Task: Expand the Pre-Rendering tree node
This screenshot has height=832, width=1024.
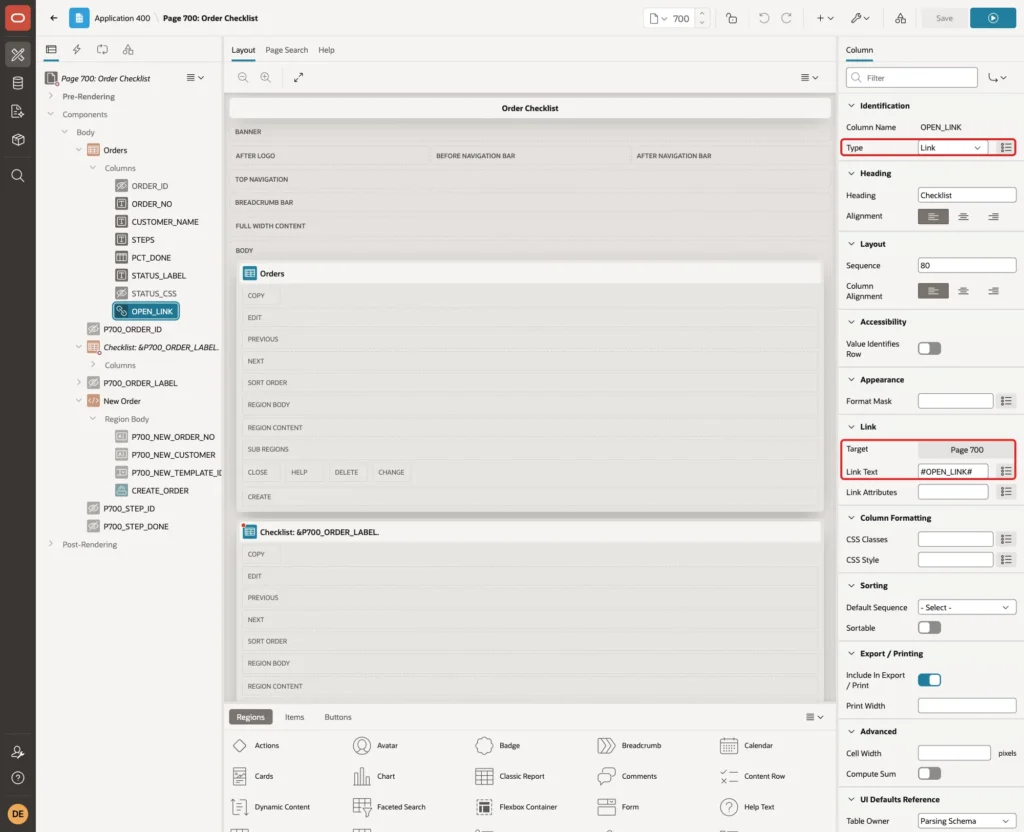Action: point(51,96)
